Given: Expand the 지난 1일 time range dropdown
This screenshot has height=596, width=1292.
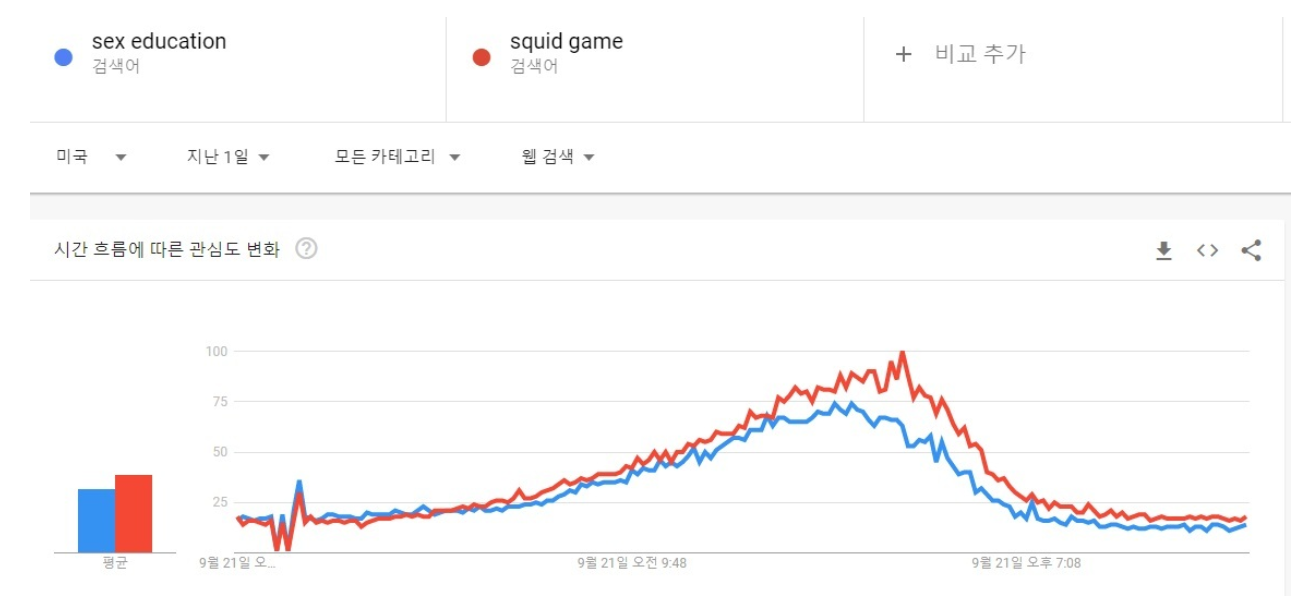Looking at the screenshot, I should point(228,157).
